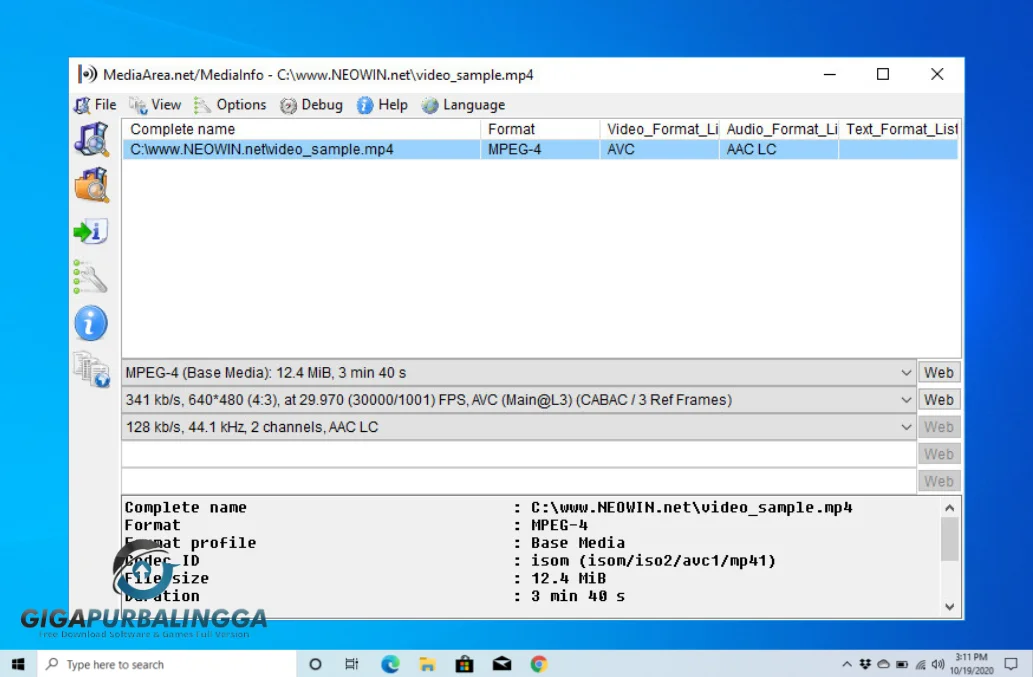Expand the 128 kb/s AAC LC audio dropdown
Viewport: 1033px width, 677px height.
click(x=906, y=427)
